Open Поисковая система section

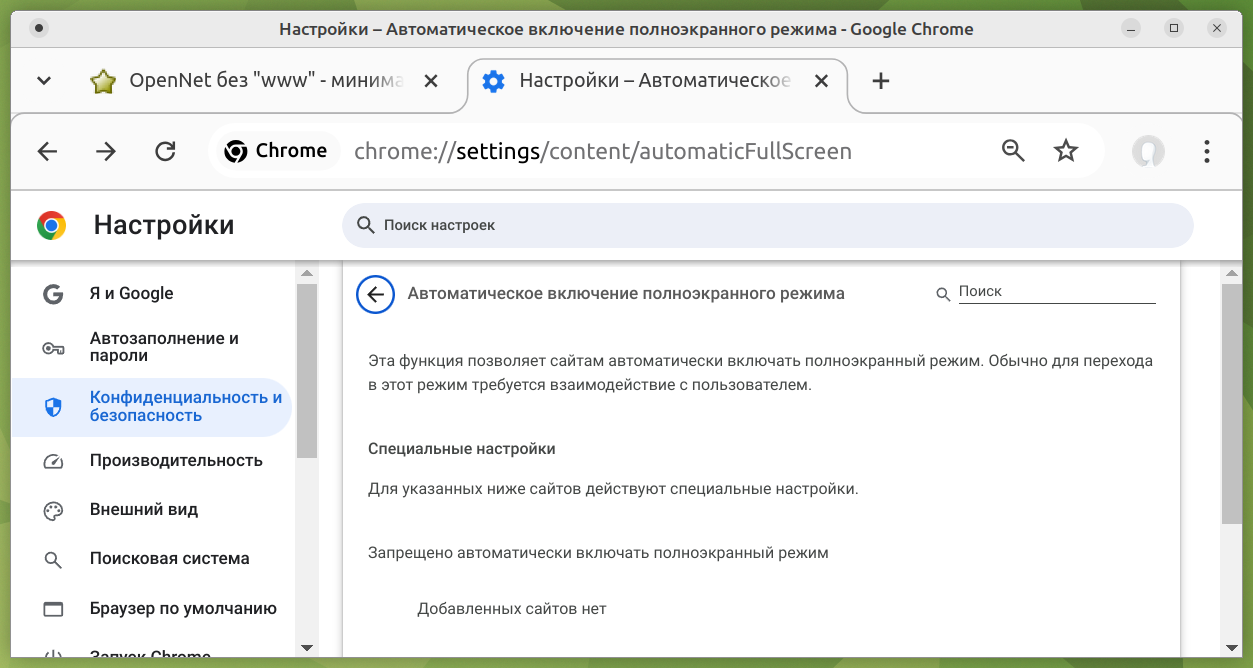coord(151,559)
